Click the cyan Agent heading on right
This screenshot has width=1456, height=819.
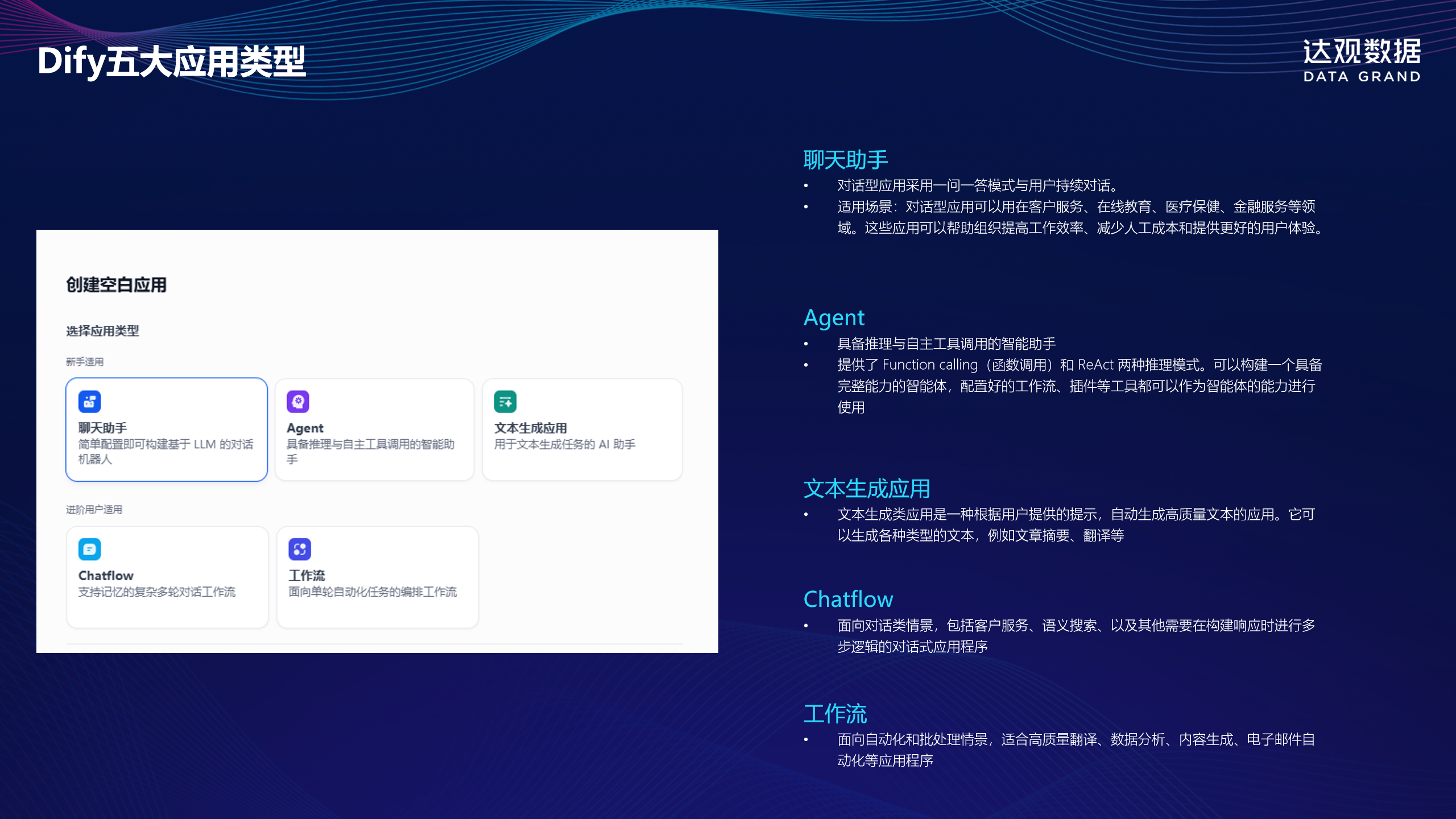point(834,317)
